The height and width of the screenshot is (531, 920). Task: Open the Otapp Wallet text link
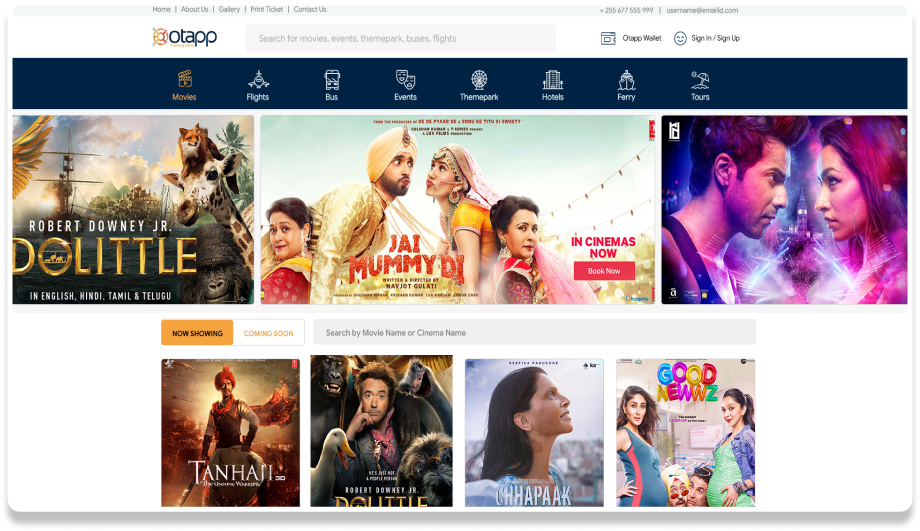tap(642, 38)
